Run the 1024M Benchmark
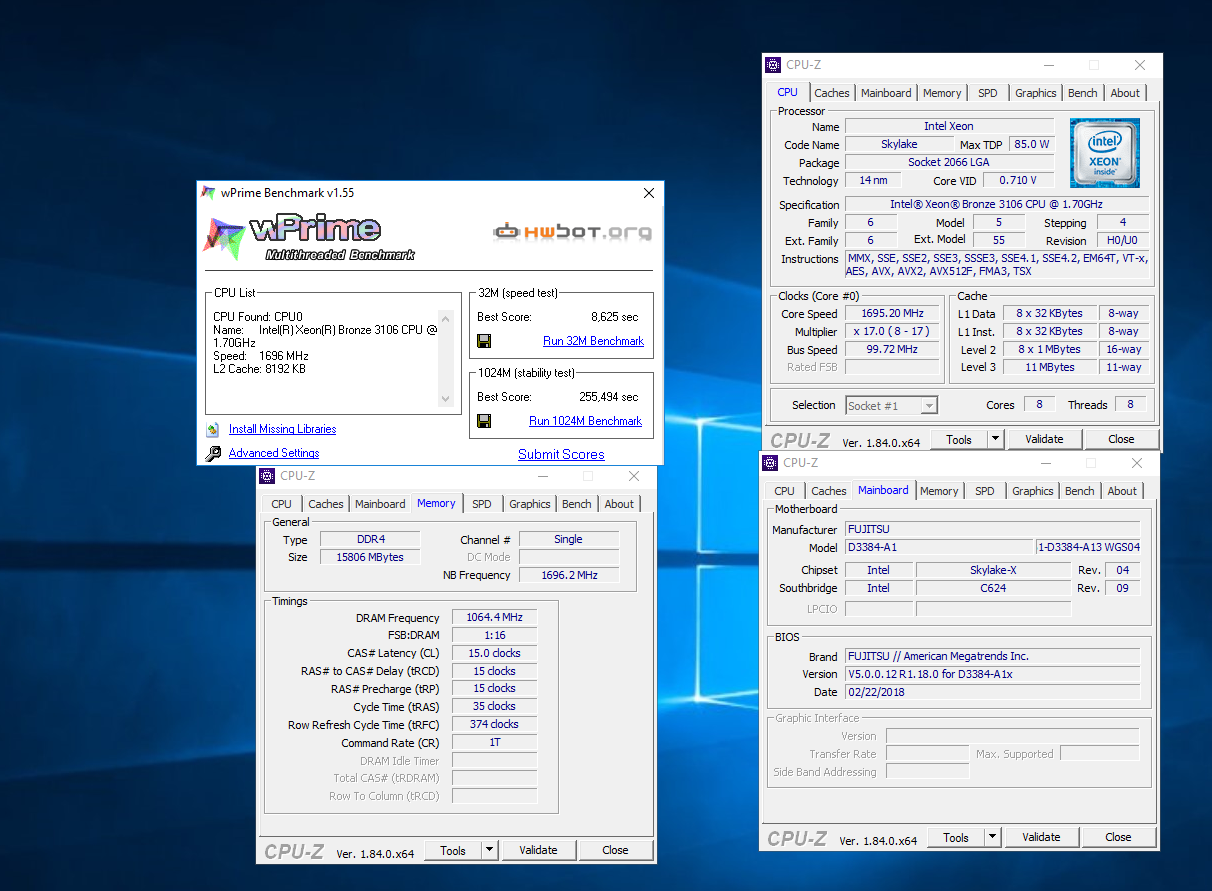 585,421
